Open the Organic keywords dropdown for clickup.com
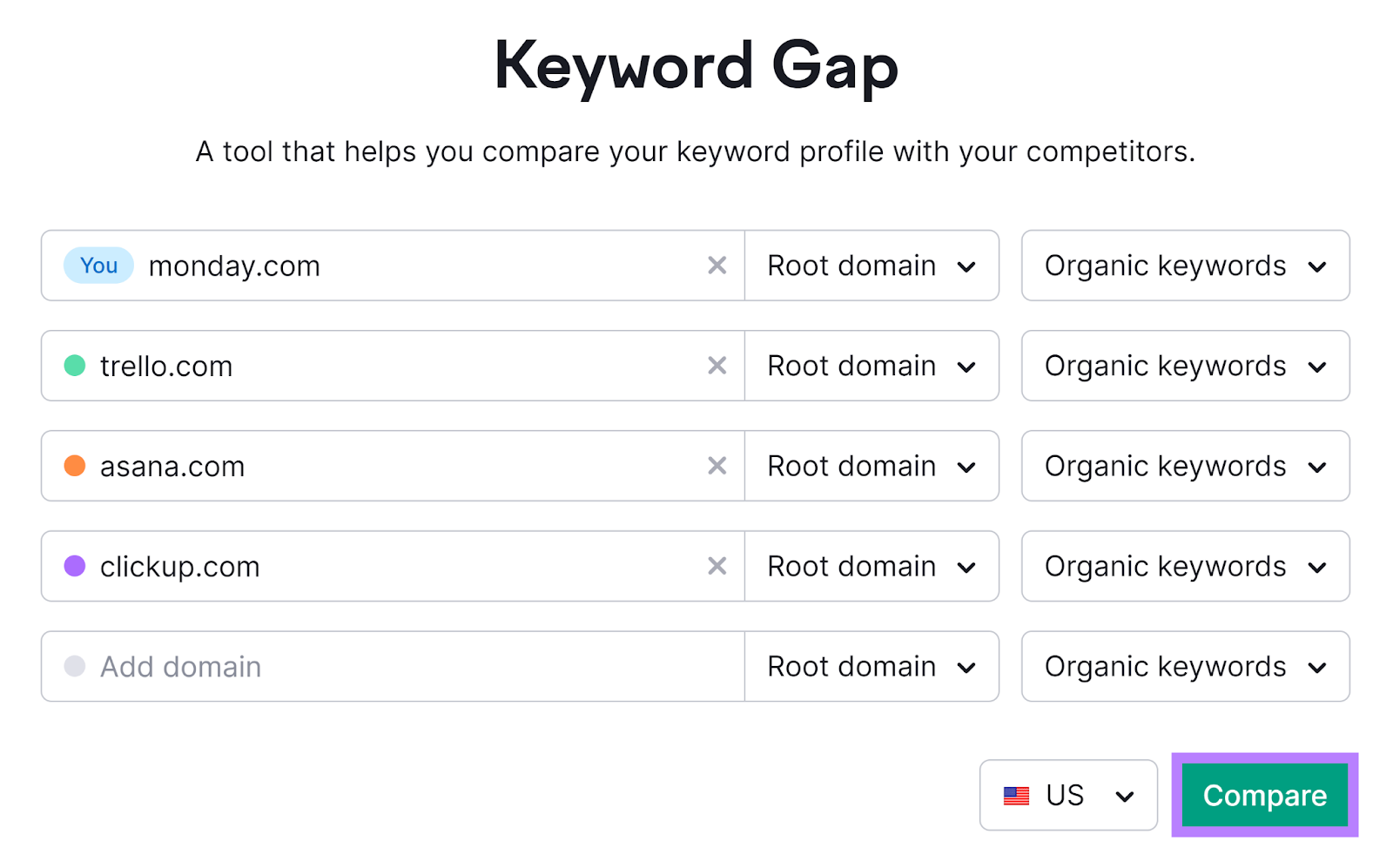1393x868 pixels. coord(1184,566)
